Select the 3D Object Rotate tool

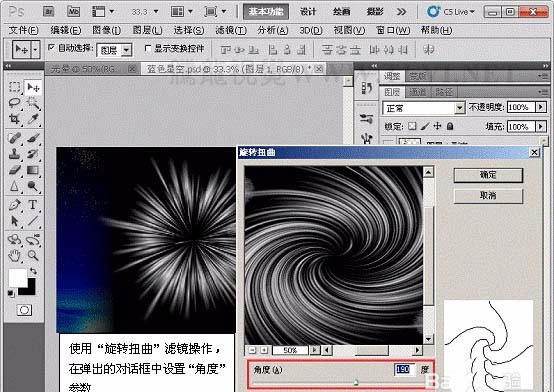click(x=14, y=239)
